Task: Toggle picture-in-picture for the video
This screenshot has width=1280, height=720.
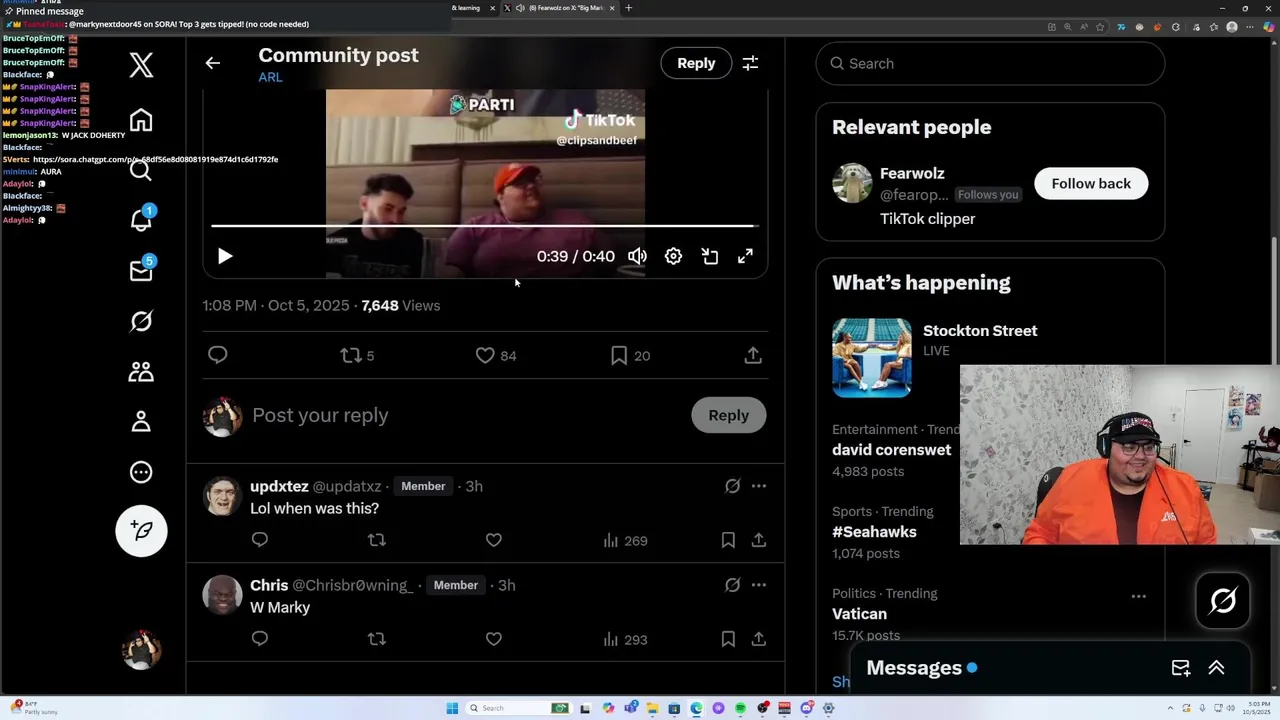Action: 709,256
